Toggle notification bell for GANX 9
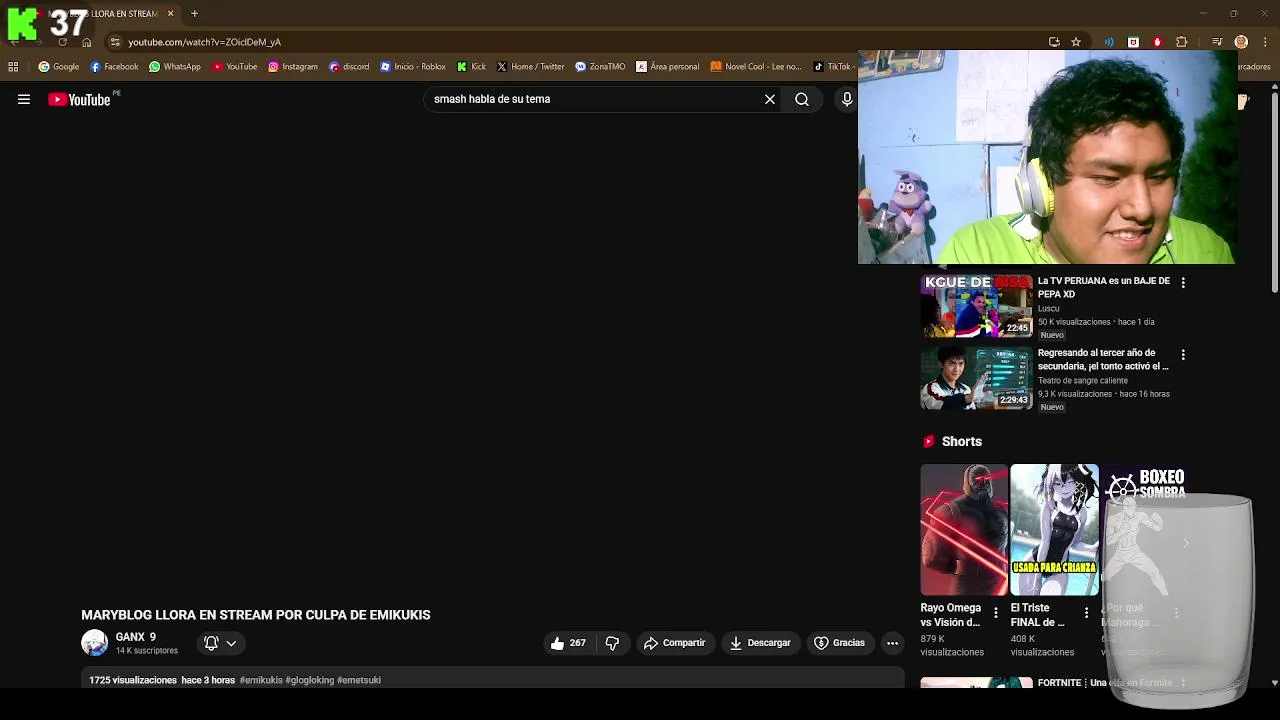This screenshot has height=720, width=1280. (x=211, y=643)
